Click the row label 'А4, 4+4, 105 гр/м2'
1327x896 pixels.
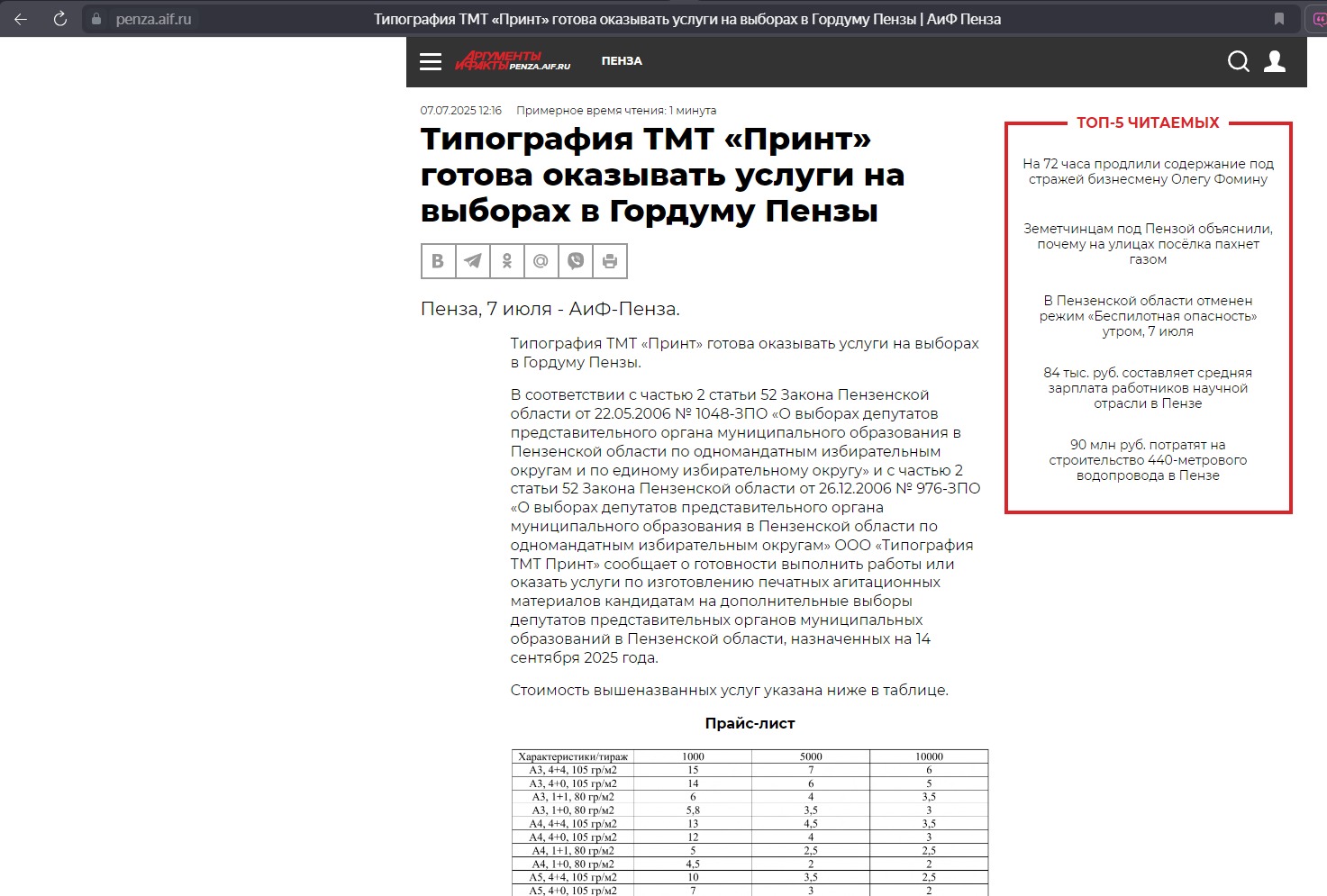pyautogui.click(x=573, y=824)
